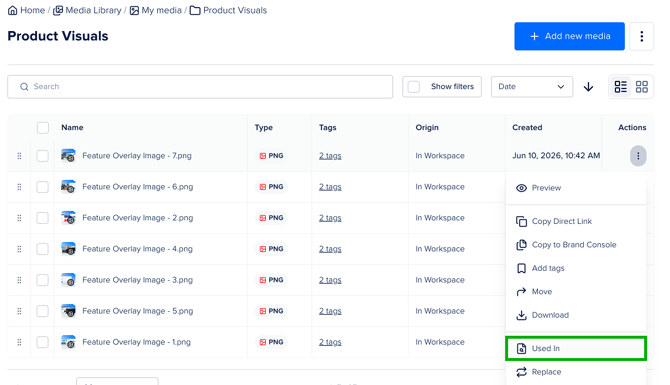Click the magnifier icon in the search field

point(24,87)
